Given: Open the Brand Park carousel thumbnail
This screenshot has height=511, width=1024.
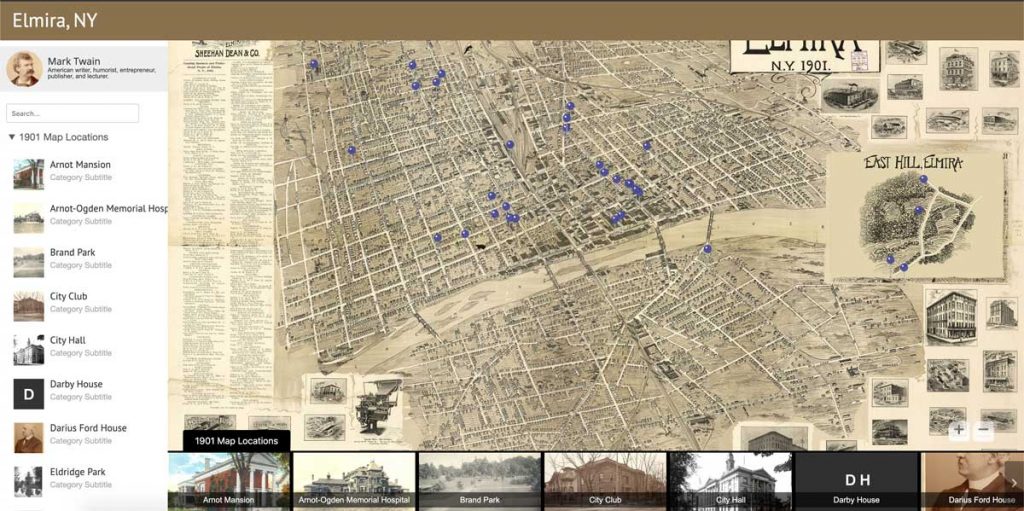Looking at the screenshot, I should [479, 482].
